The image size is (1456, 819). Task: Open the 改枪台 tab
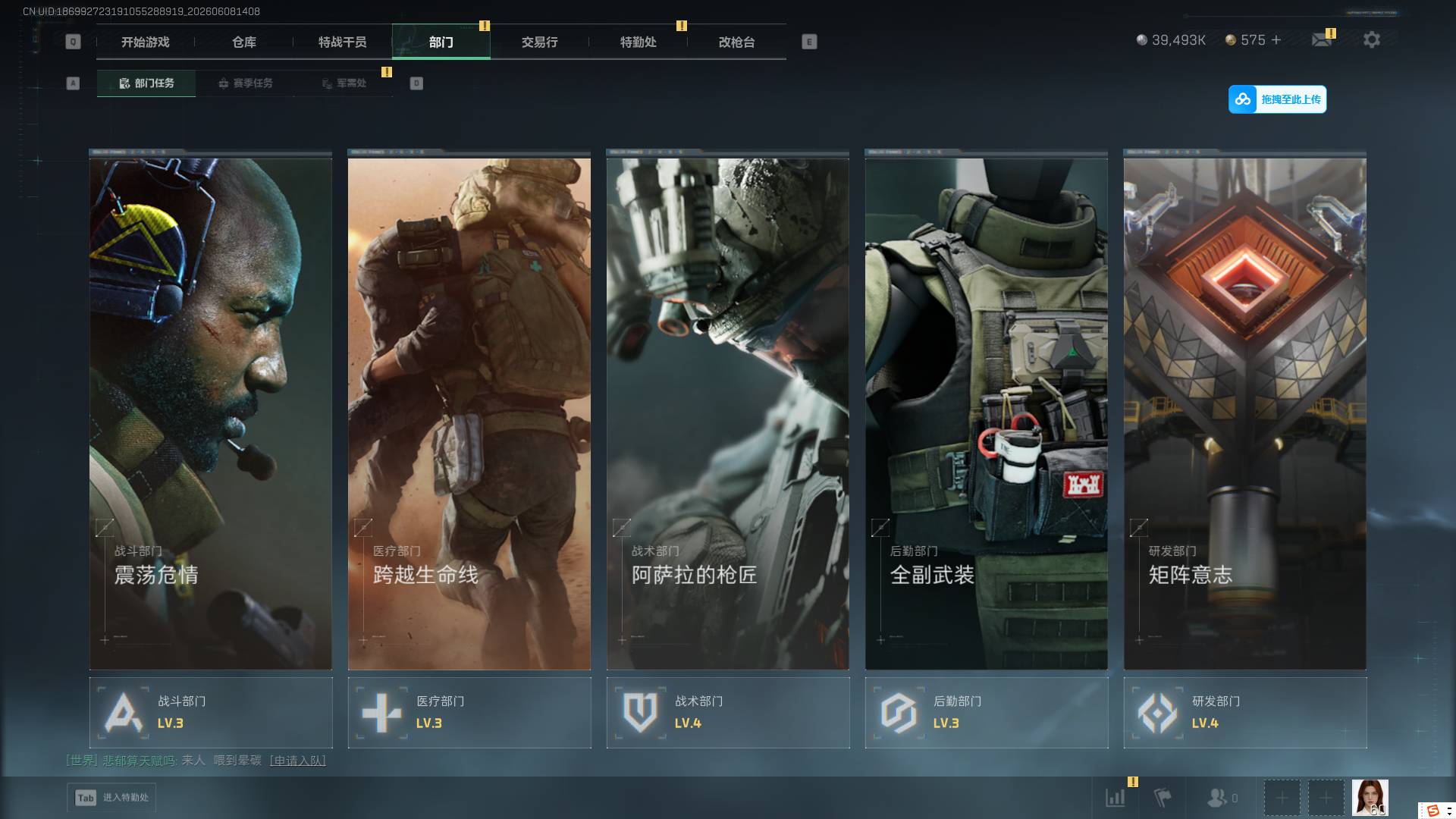pos(737,42)
